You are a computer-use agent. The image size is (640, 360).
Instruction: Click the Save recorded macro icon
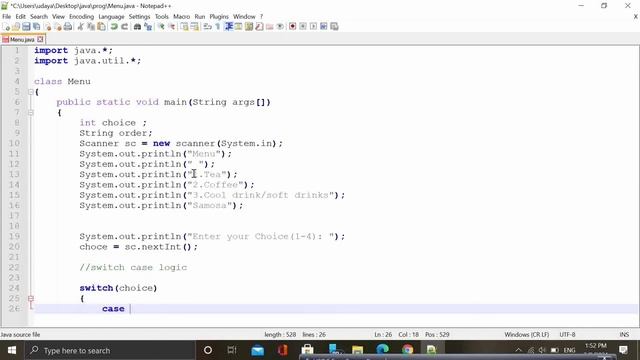334,27
